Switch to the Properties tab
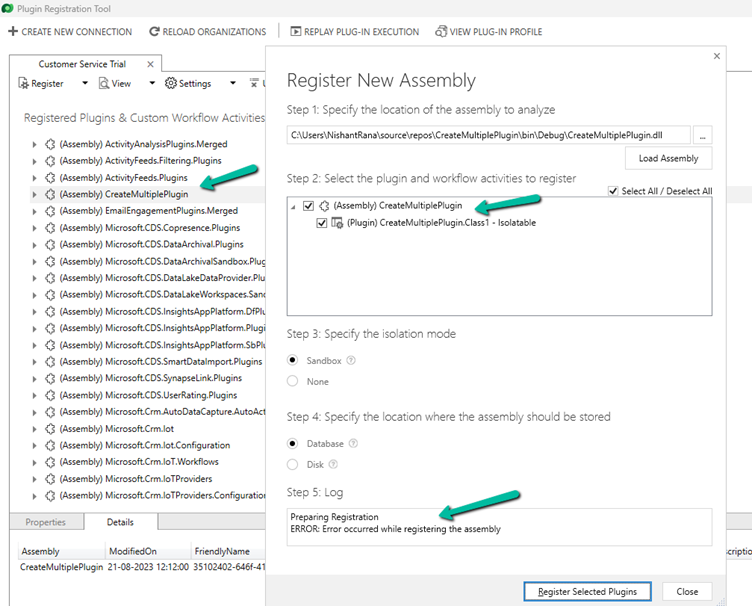The image size is (752, 606). point(45,522)
